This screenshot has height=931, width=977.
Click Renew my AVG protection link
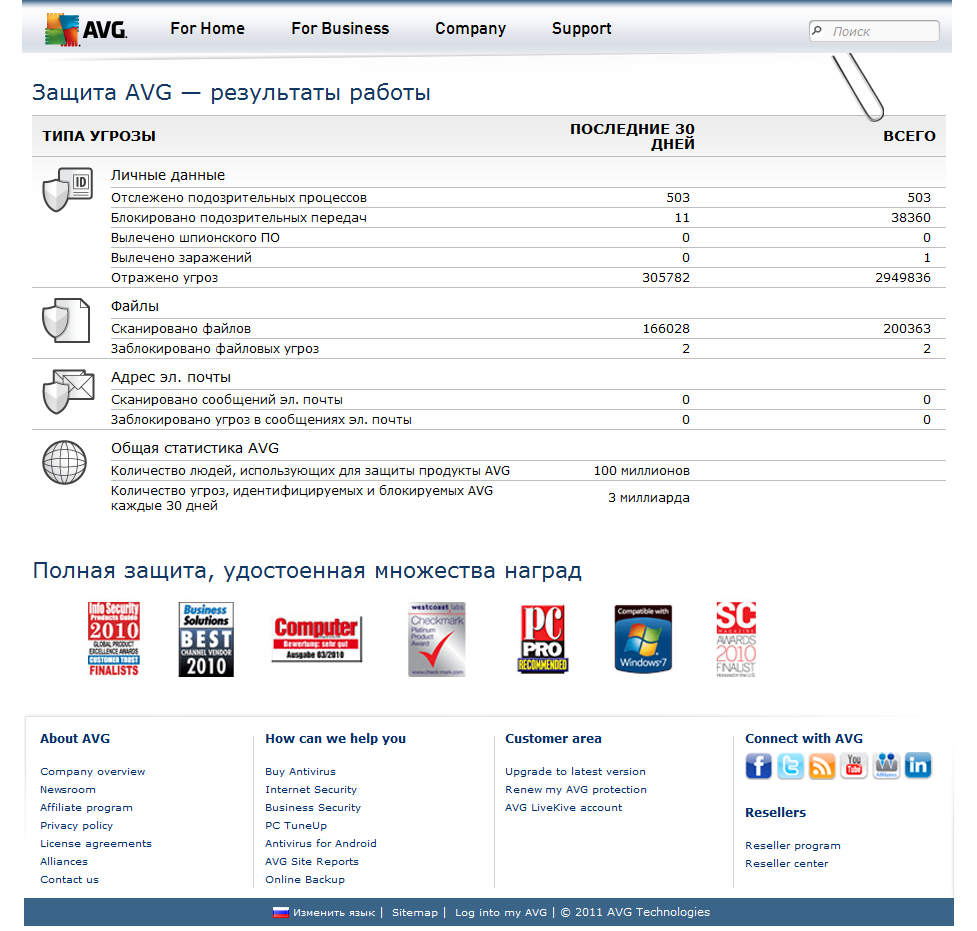(x=576, y=790)
